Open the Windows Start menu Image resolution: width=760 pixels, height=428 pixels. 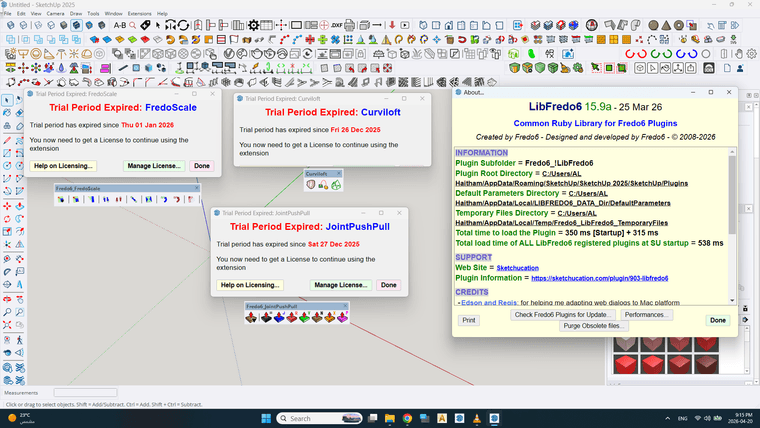[266, 418]
